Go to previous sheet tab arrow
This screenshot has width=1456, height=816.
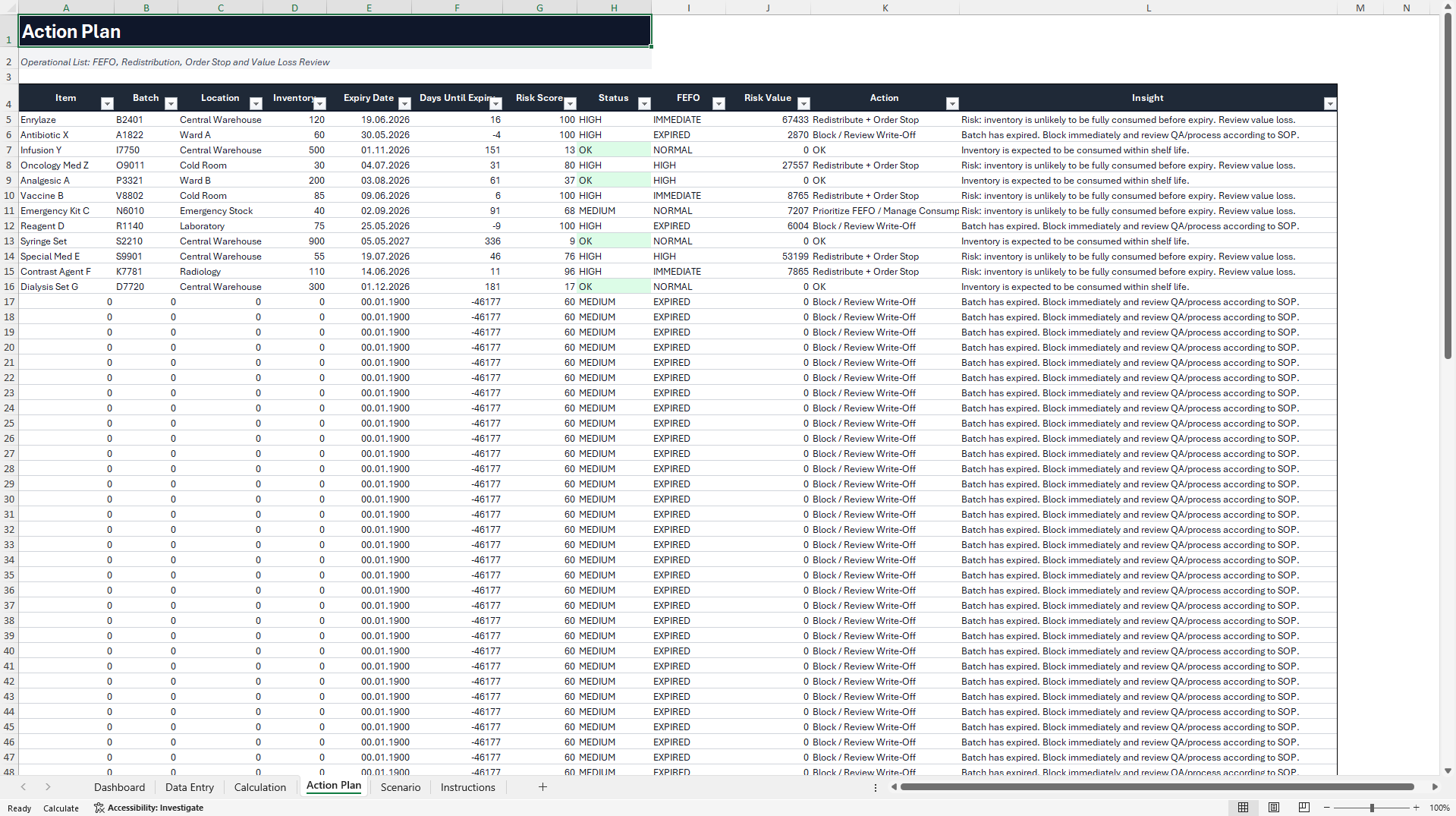[24, 787]
